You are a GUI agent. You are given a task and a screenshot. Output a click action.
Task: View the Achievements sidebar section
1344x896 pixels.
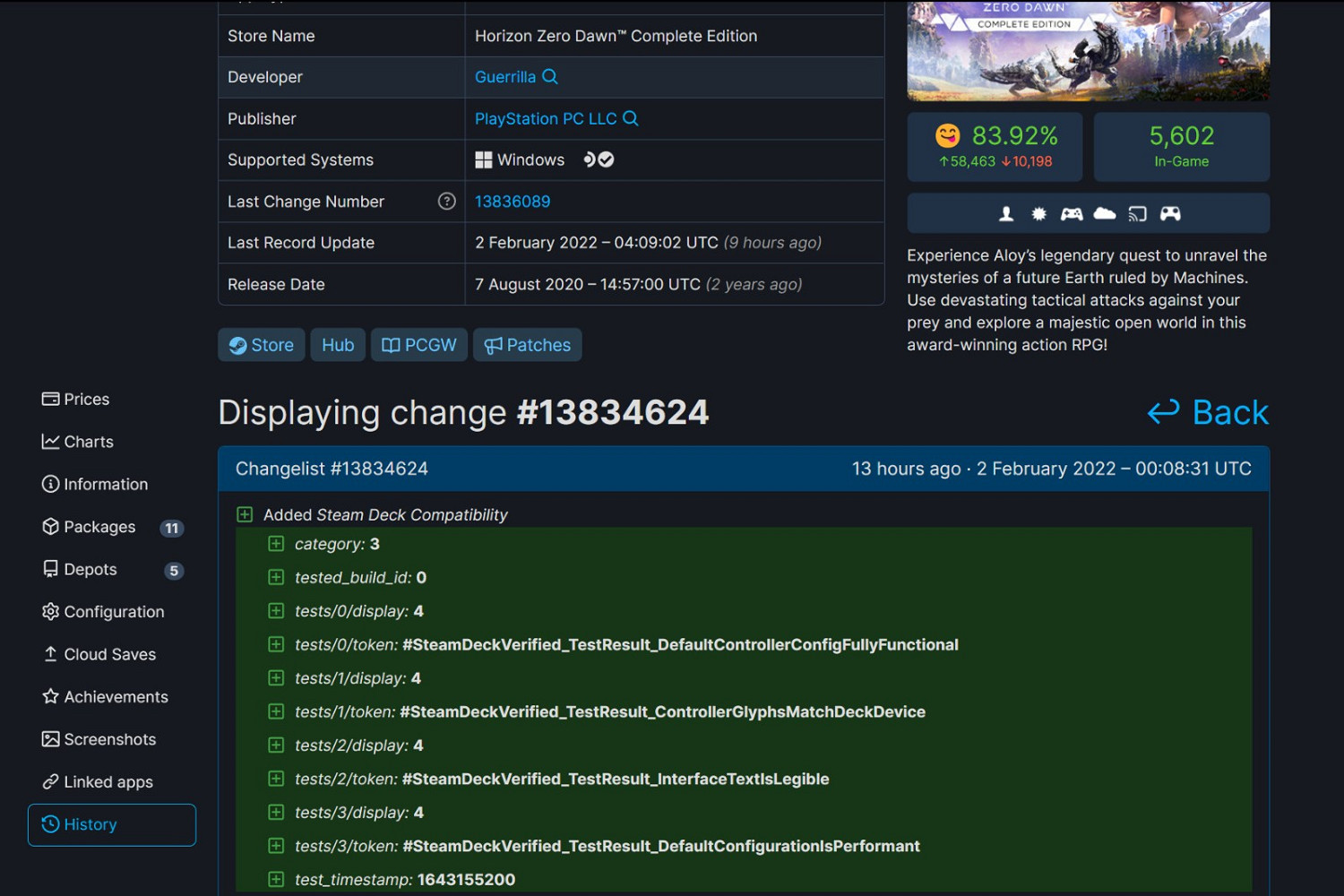[x=116, y=696]
